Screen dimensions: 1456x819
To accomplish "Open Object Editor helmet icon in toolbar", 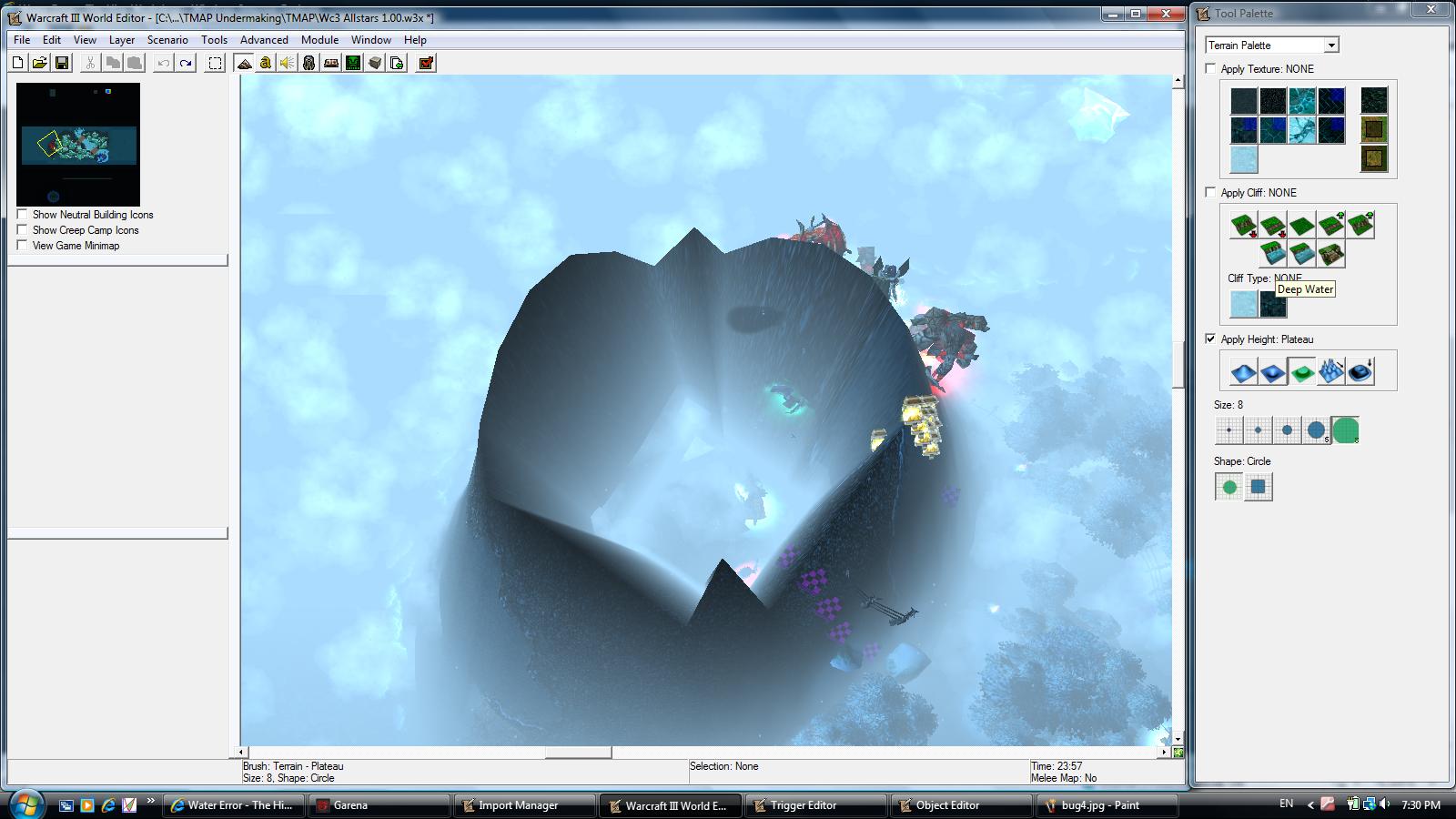I will (x=309, y=63).
